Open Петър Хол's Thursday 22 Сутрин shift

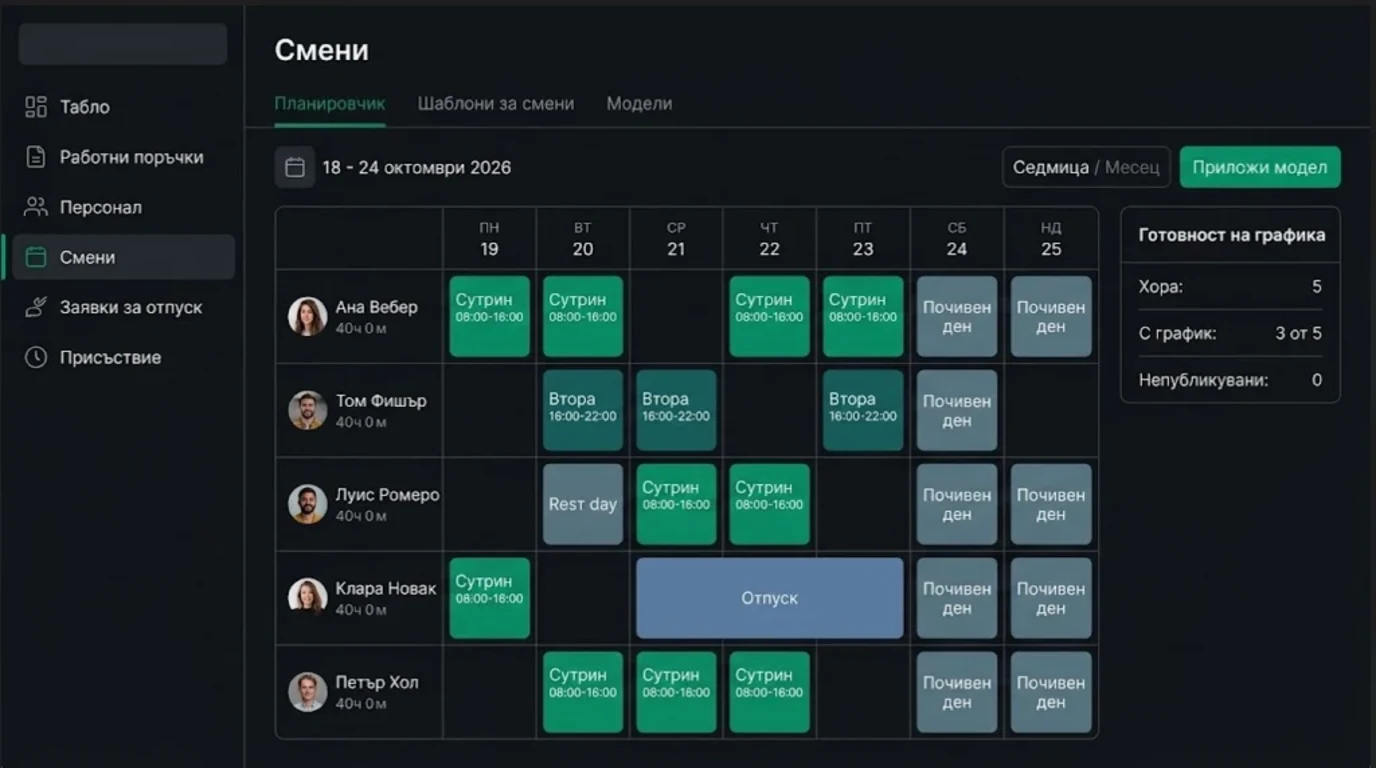point(770,692)
